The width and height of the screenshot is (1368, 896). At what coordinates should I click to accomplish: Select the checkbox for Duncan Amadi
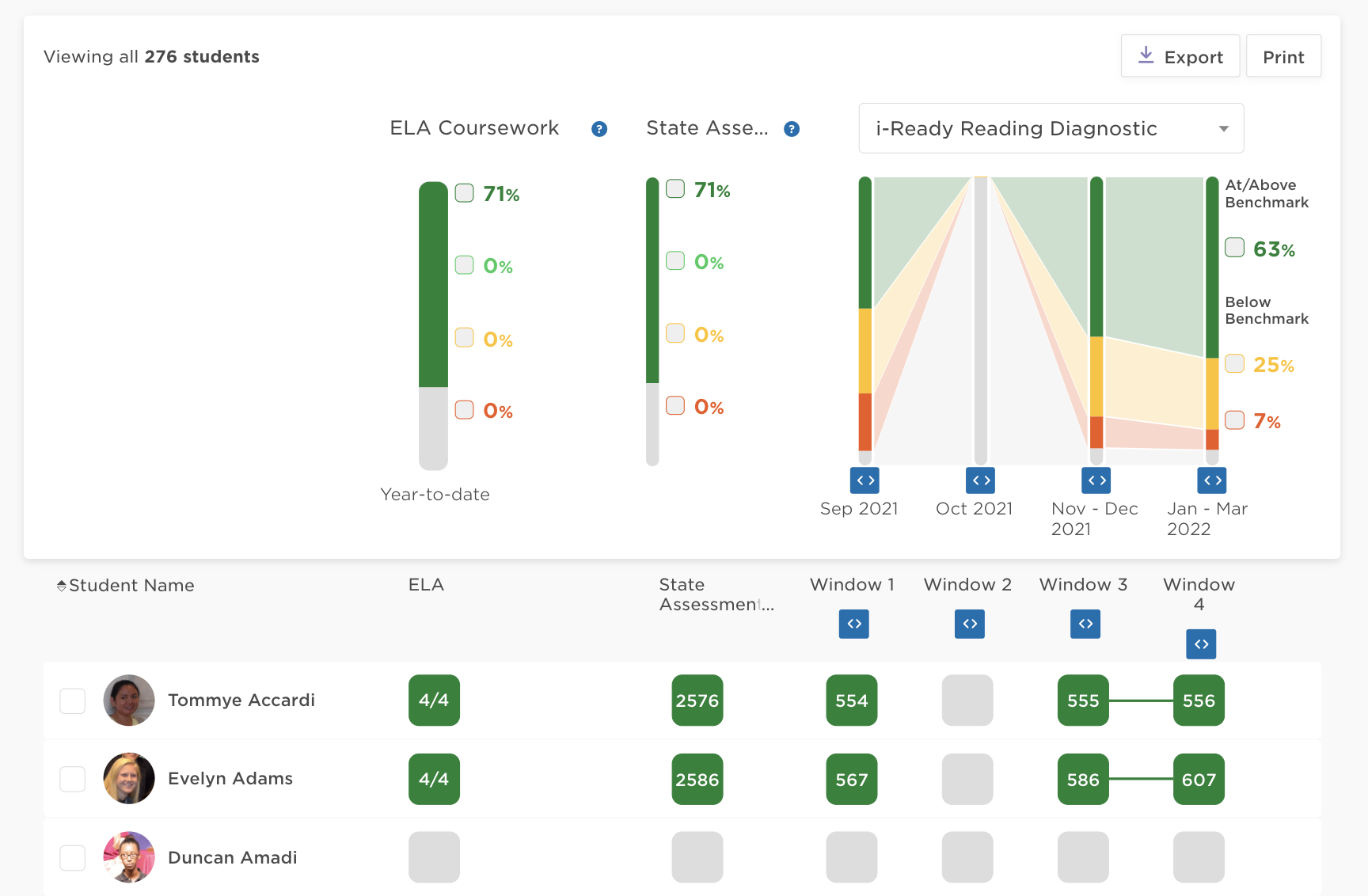72,857
